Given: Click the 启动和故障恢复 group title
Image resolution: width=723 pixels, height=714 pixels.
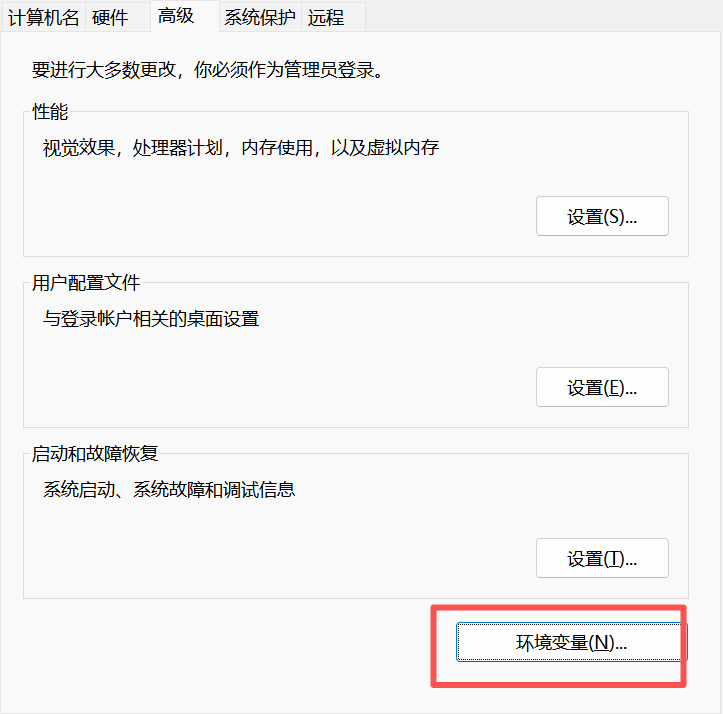Looking at the screenshot, I should click(x=95, y=454).
